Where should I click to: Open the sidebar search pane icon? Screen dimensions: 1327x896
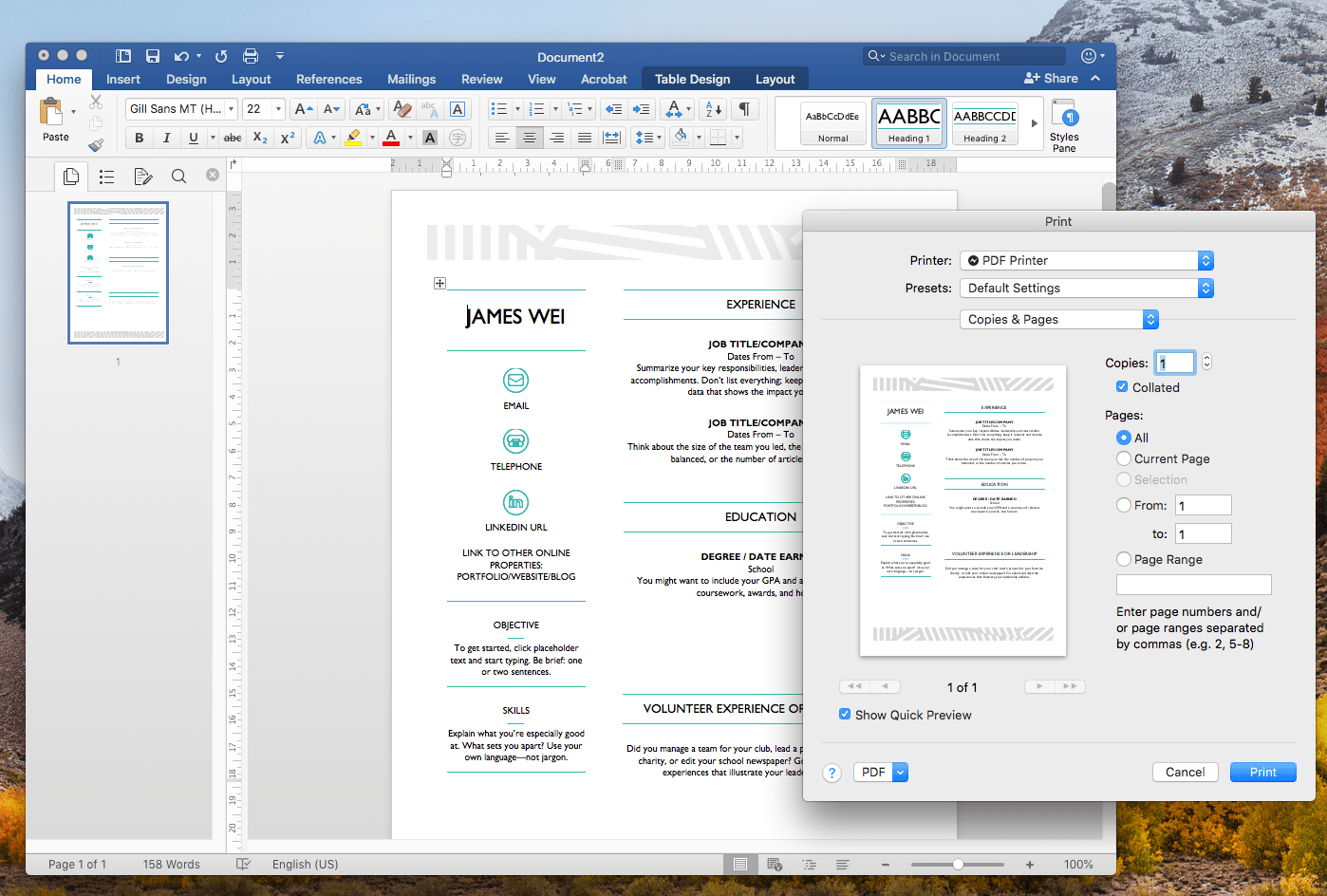click(178, 176)
